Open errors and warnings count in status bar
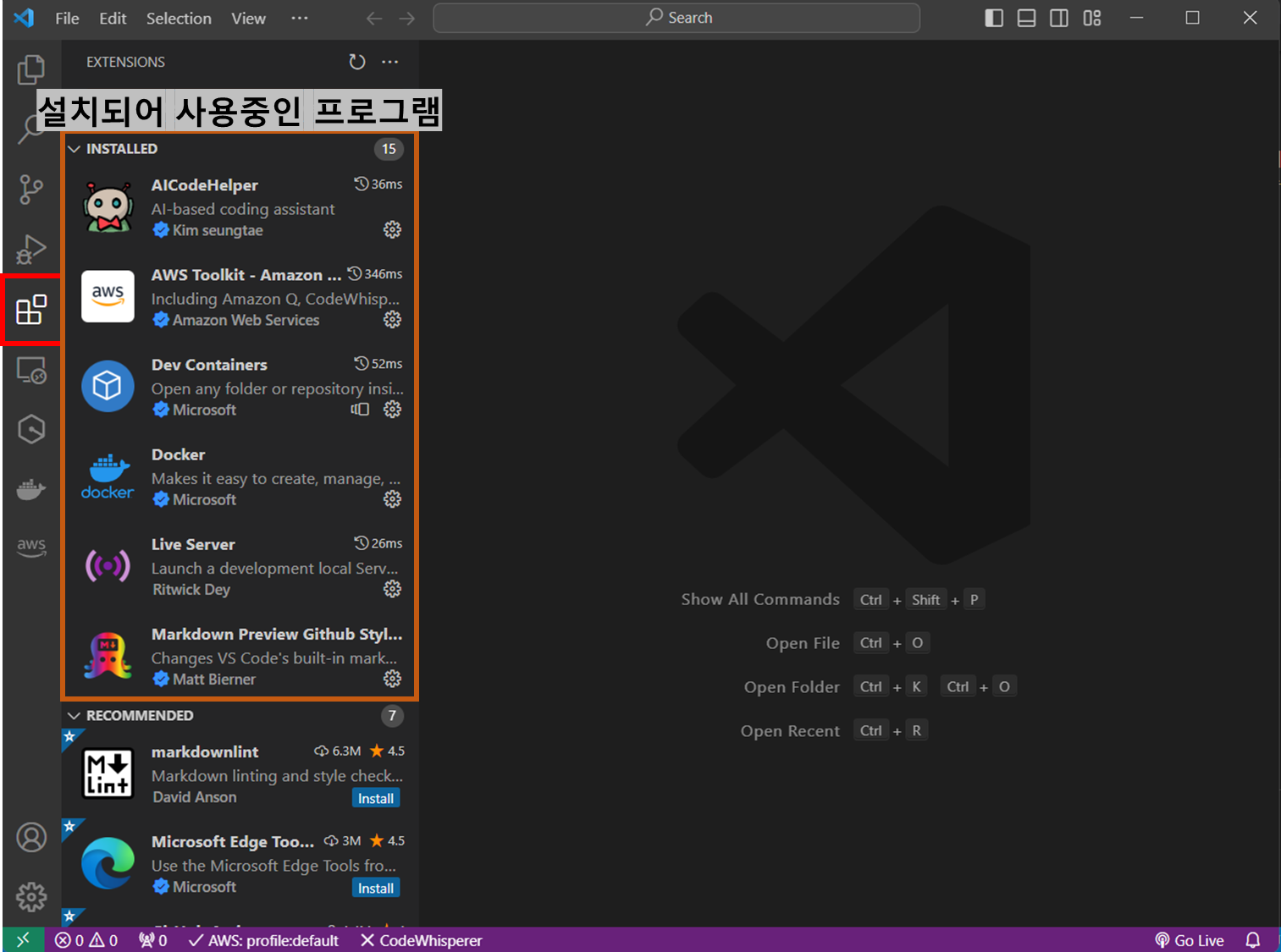The width and height of the screenshot is (1281, 952). pyautogui.click(x=86, y=940)
